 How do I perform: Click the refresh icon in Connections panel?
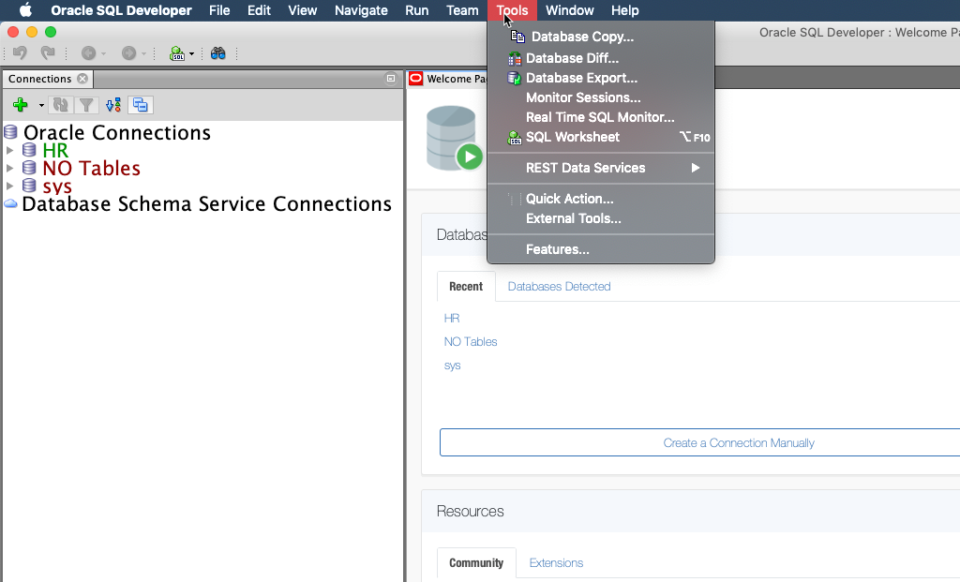pos(62,105)
